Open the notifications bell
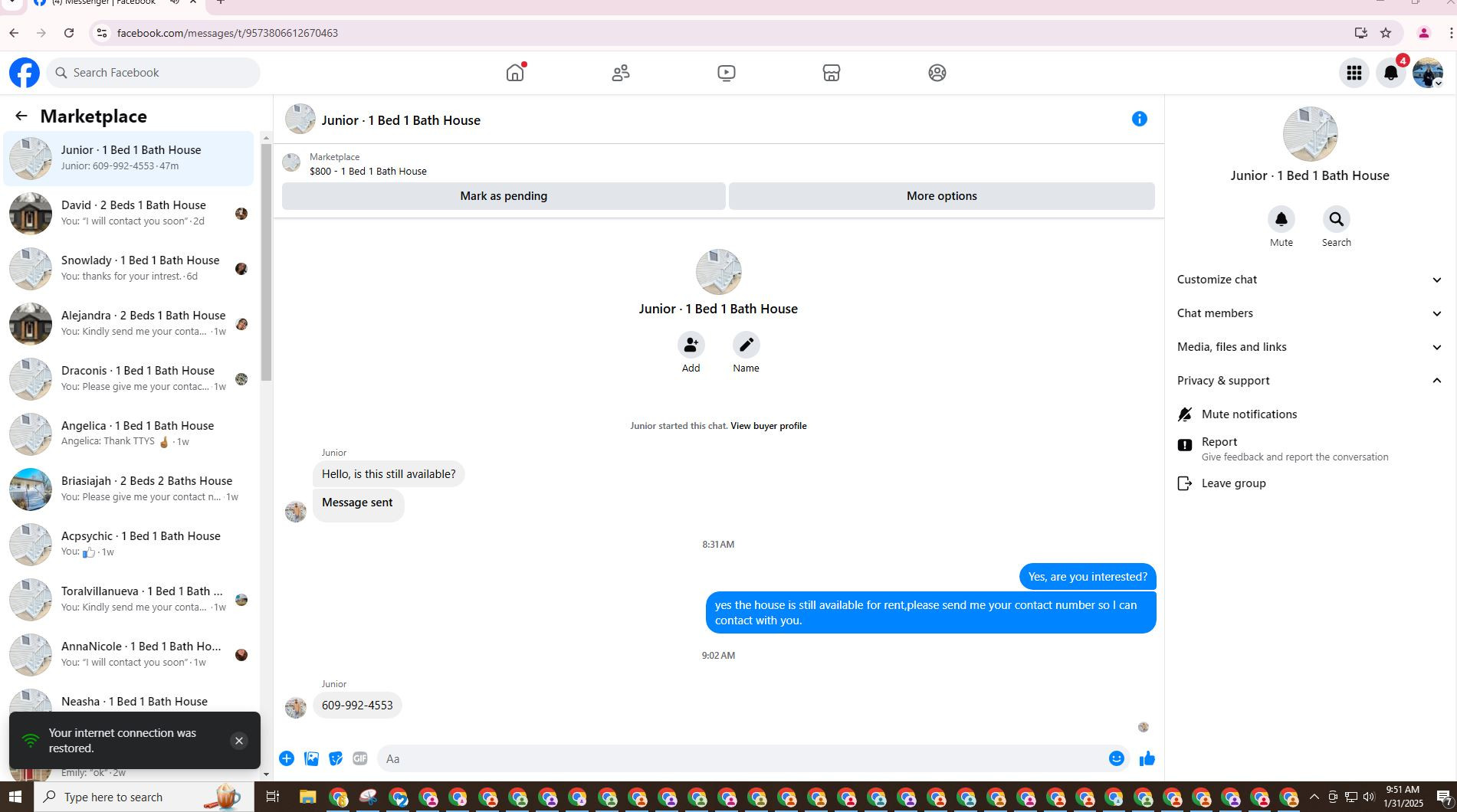Viewport: 1457px width, 812px height. [x=1391, y=73]
